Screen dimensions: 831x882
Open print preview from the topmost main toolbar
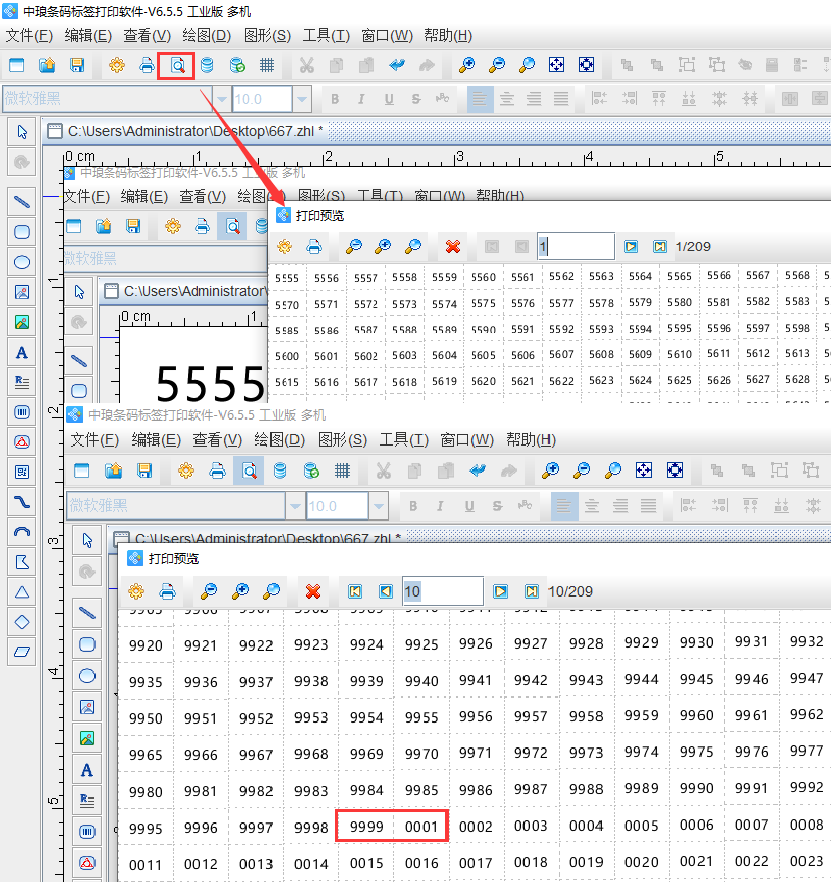[176, 66]
